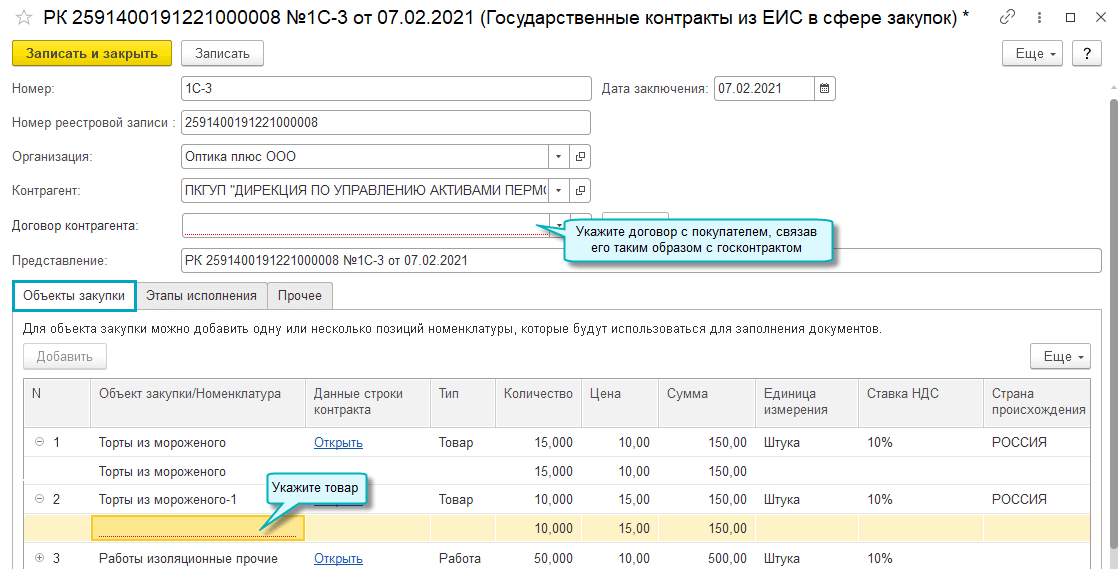Add document to favorites with star icon
Screen dimensions: 1119x569
(x=24, y=17)
